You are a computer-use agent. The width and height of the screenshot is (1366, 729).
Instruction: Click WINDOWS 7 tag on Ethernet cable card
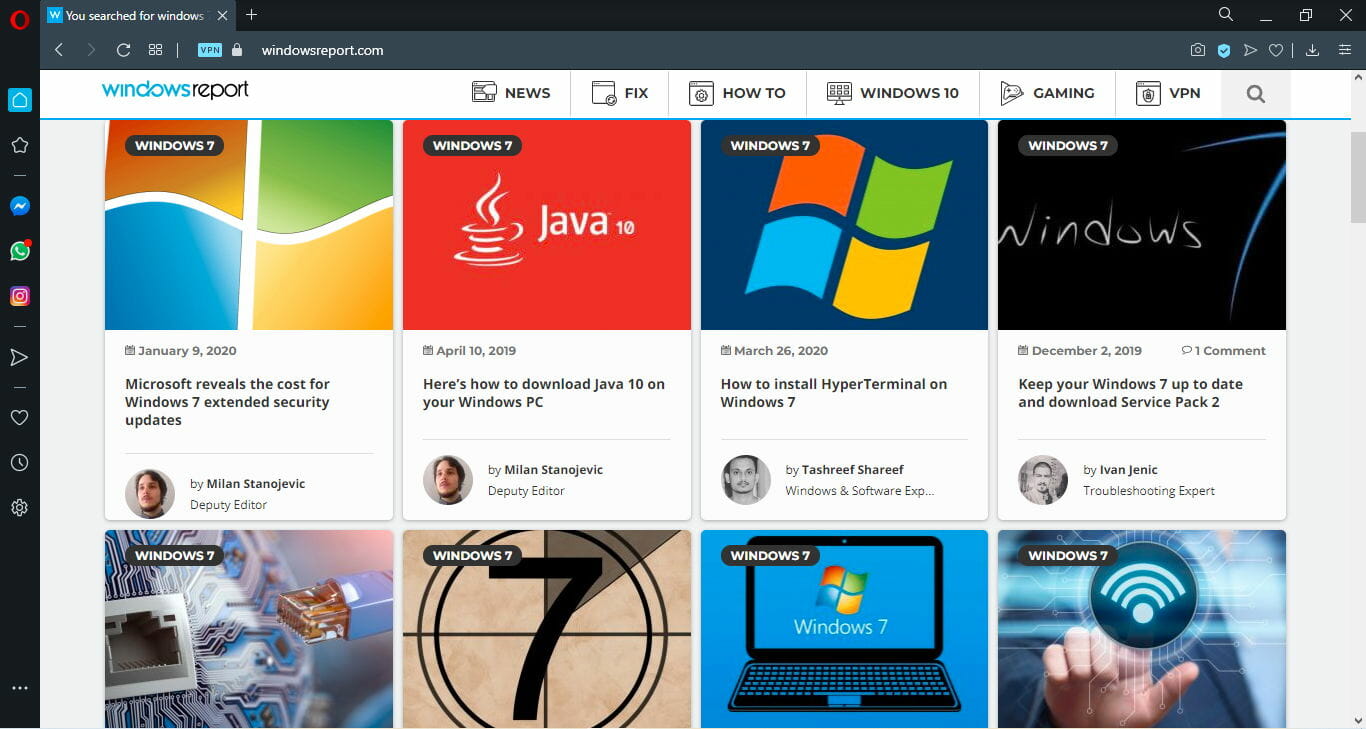pyautogui.click(x=175, y=556)
